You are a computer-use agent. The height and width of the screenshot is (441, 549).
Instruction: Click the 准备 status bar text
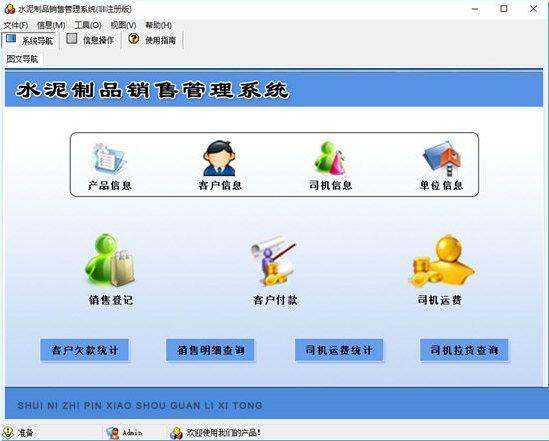pyautogui.click(x=26, y=433)
